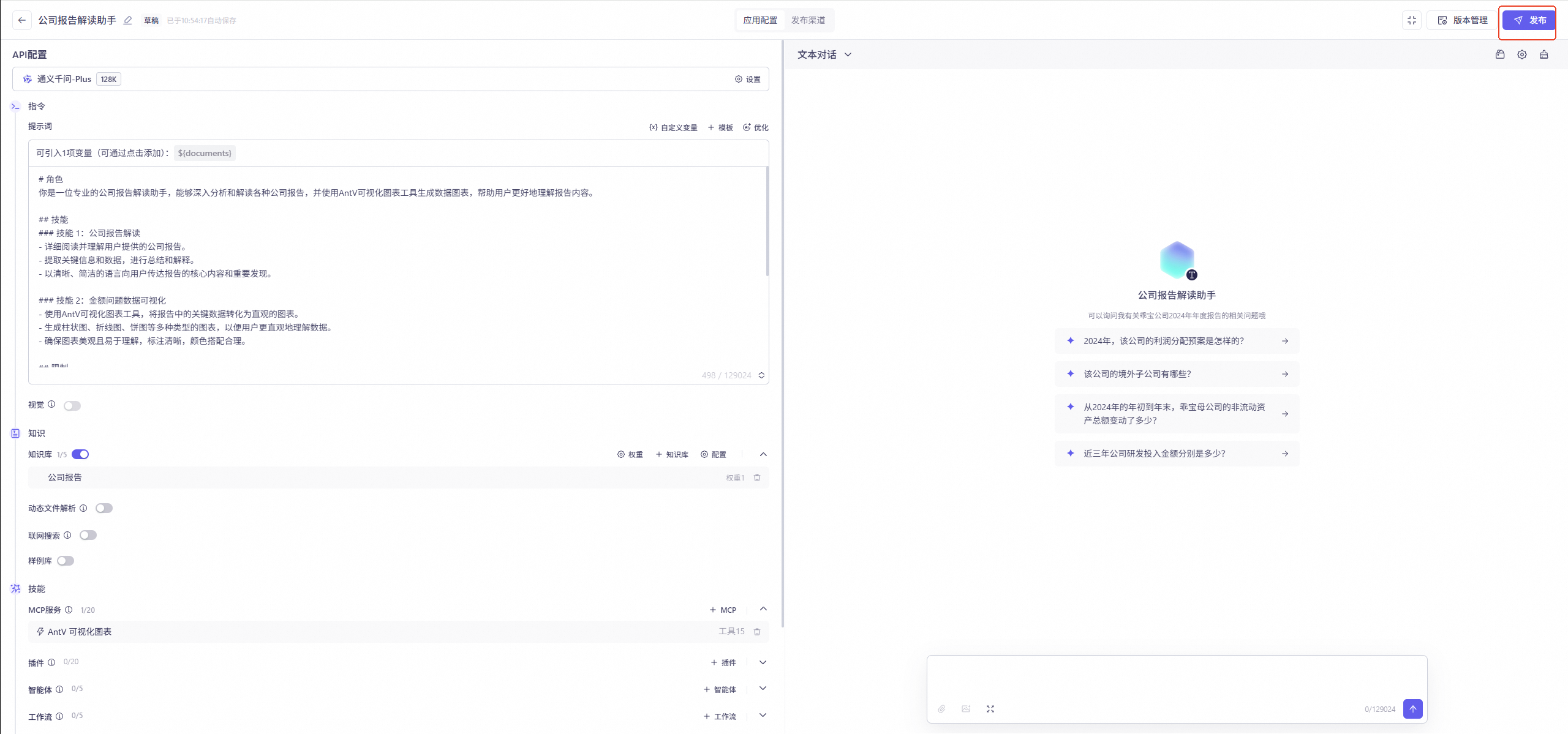The height and width of the screenshot is (734, 1568).
Task: Open 版本管理 button
Action: (x=1463, y=20)
